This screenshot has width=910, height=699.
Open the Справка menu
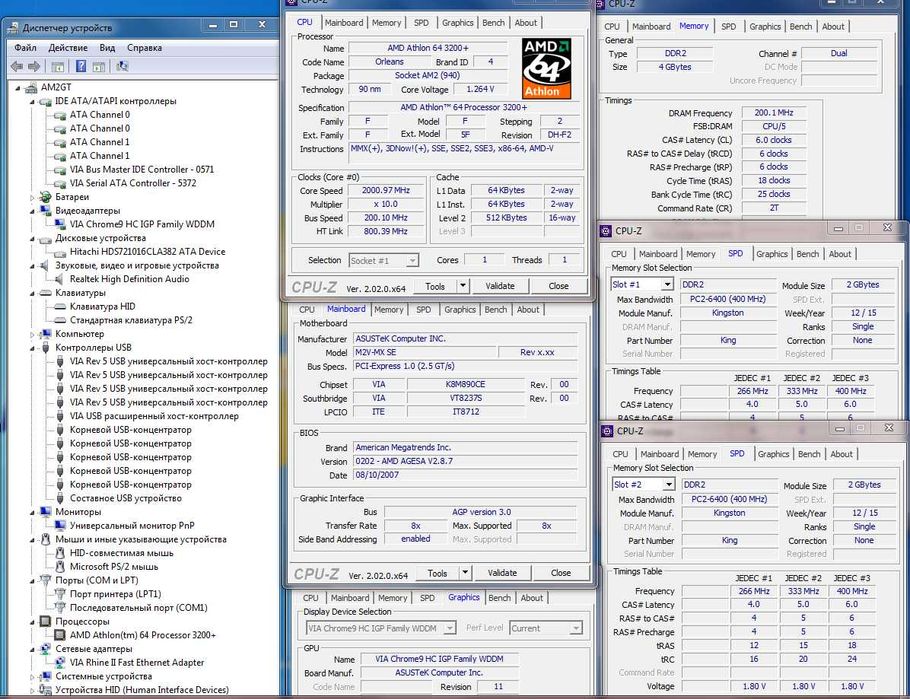(144, 48)
